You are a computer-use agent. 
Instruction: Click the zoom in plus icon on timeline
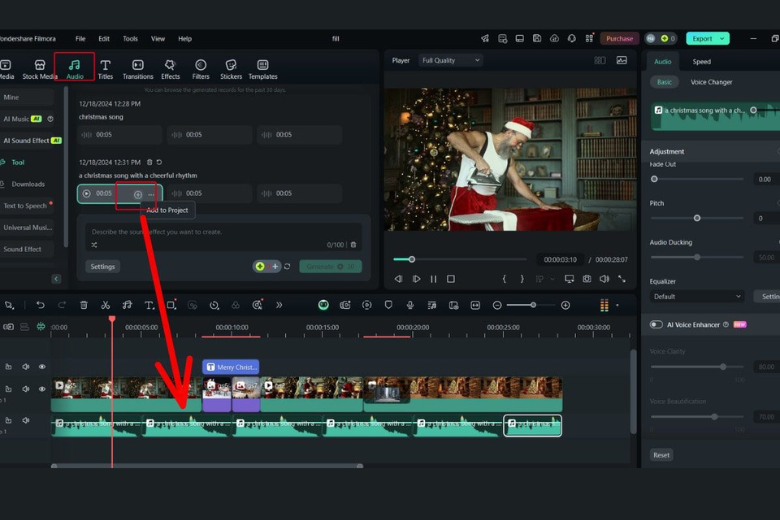tap(566, 305)
